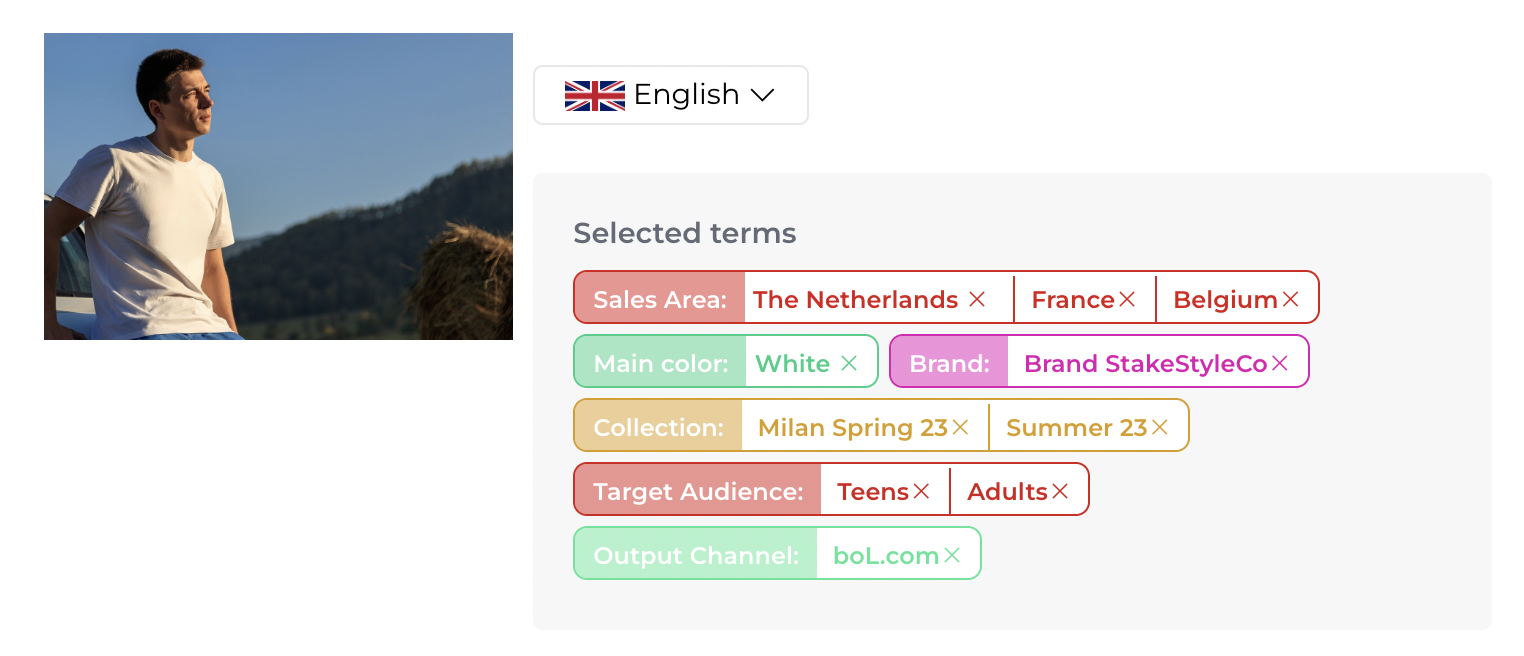This screenshot has height=656, width=1524.
Task: Remove Adults audience tag
Action: click(1060, 491)
